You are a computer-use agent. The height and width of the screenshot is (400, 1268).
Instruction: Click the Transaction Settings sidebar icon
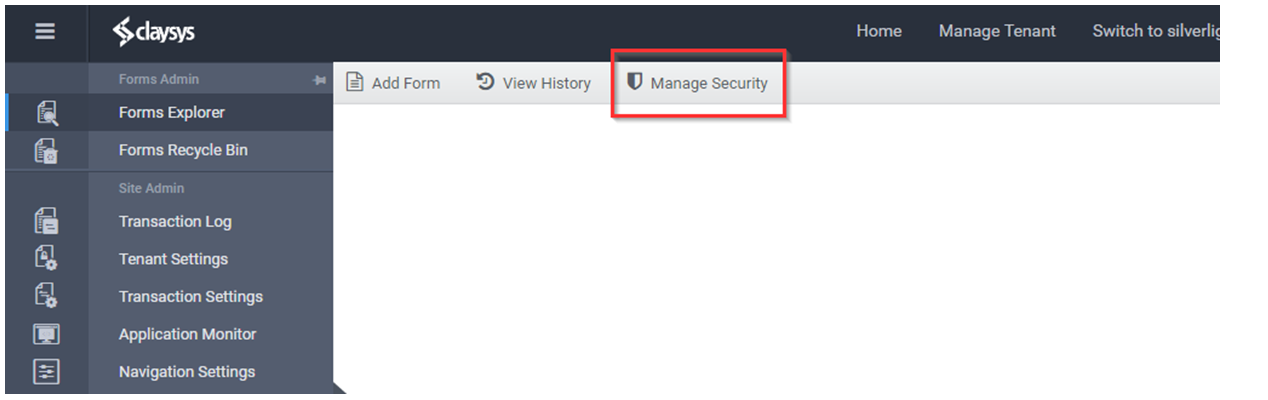46,297
